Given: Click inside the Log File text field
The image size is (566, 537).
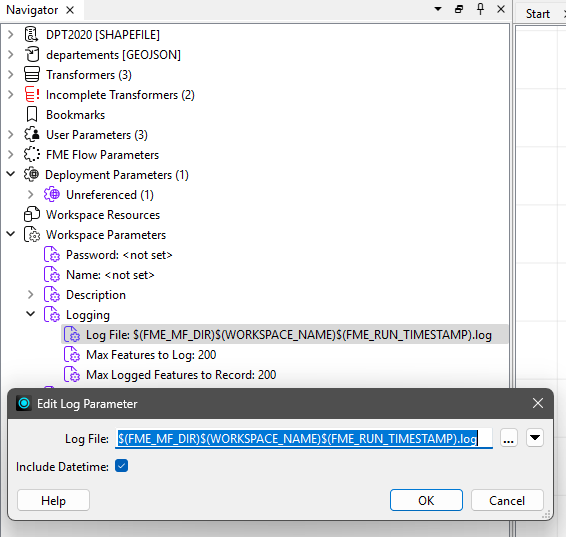Looking at the screenshot, I should coord(304,438).
